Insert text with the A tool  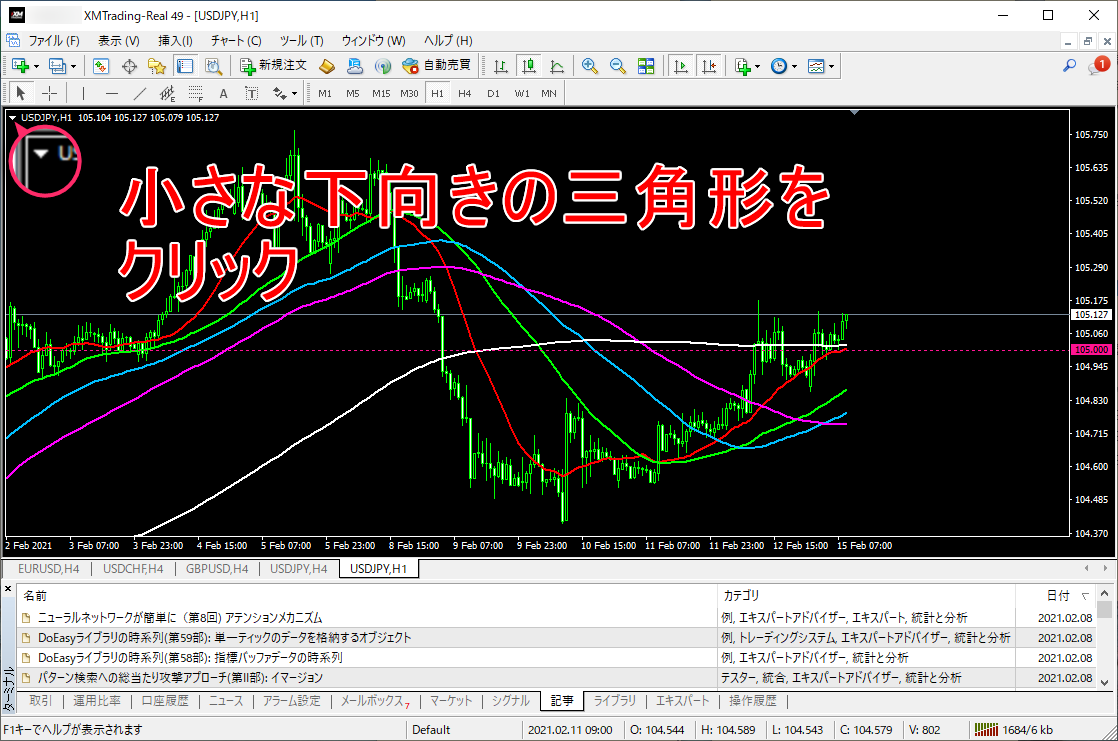coord(223,93)
